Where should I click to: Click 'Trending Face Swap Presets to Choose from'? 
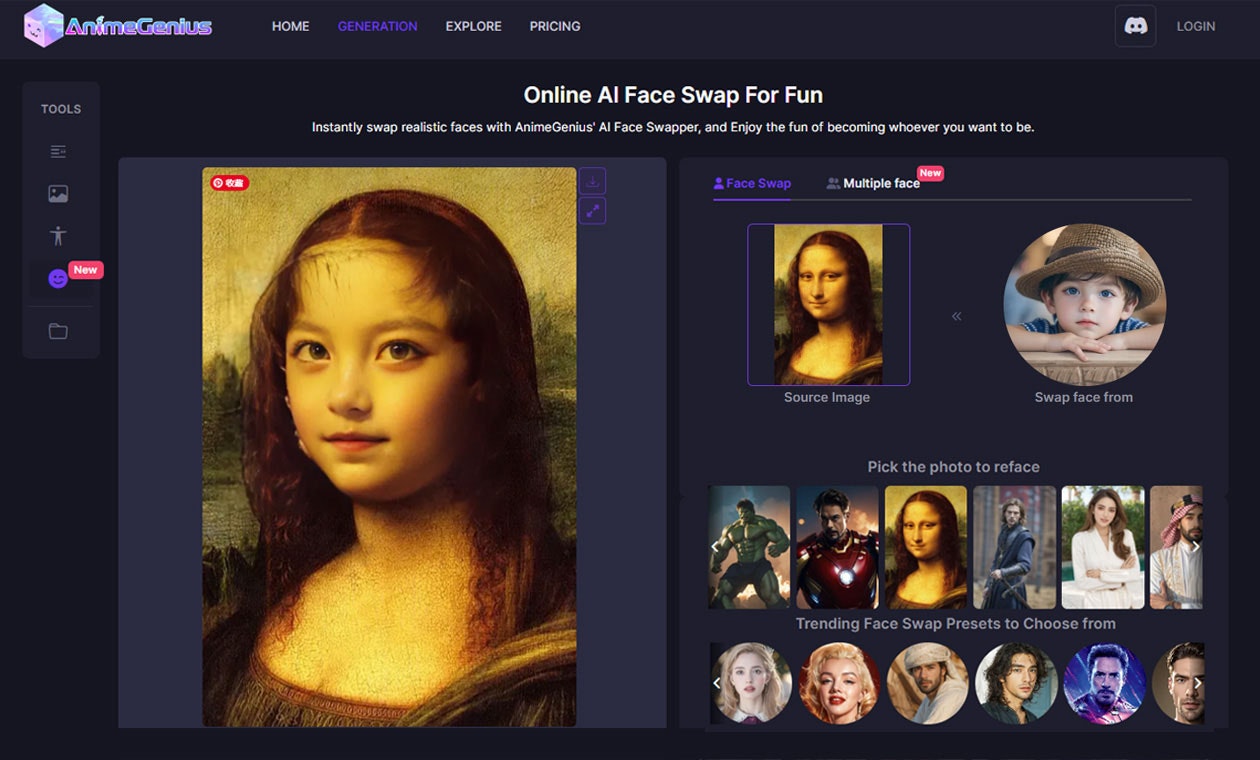[956, 624]
